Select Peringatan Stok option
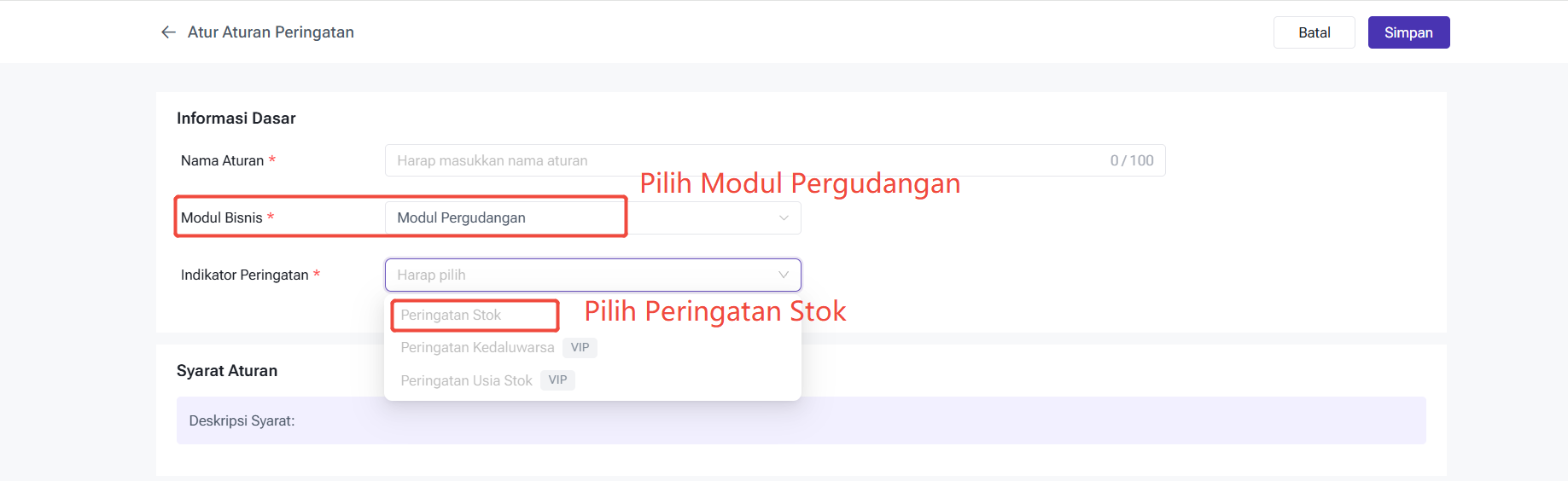This screenshot has height=481, width=1568. pos(451,316)
